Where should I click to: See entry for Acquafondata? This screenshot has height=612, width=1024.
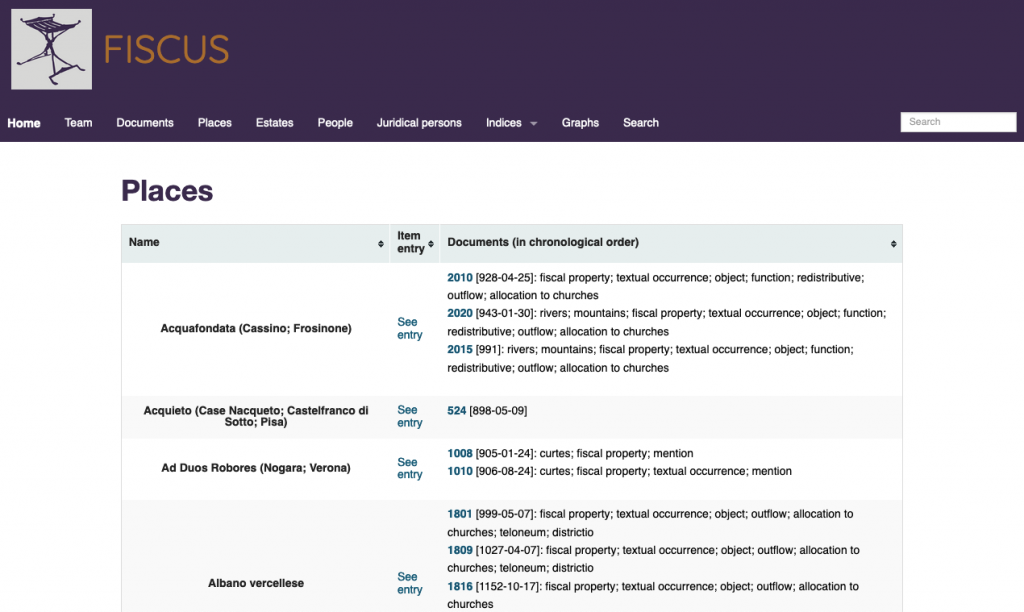(x=409, y=329)
